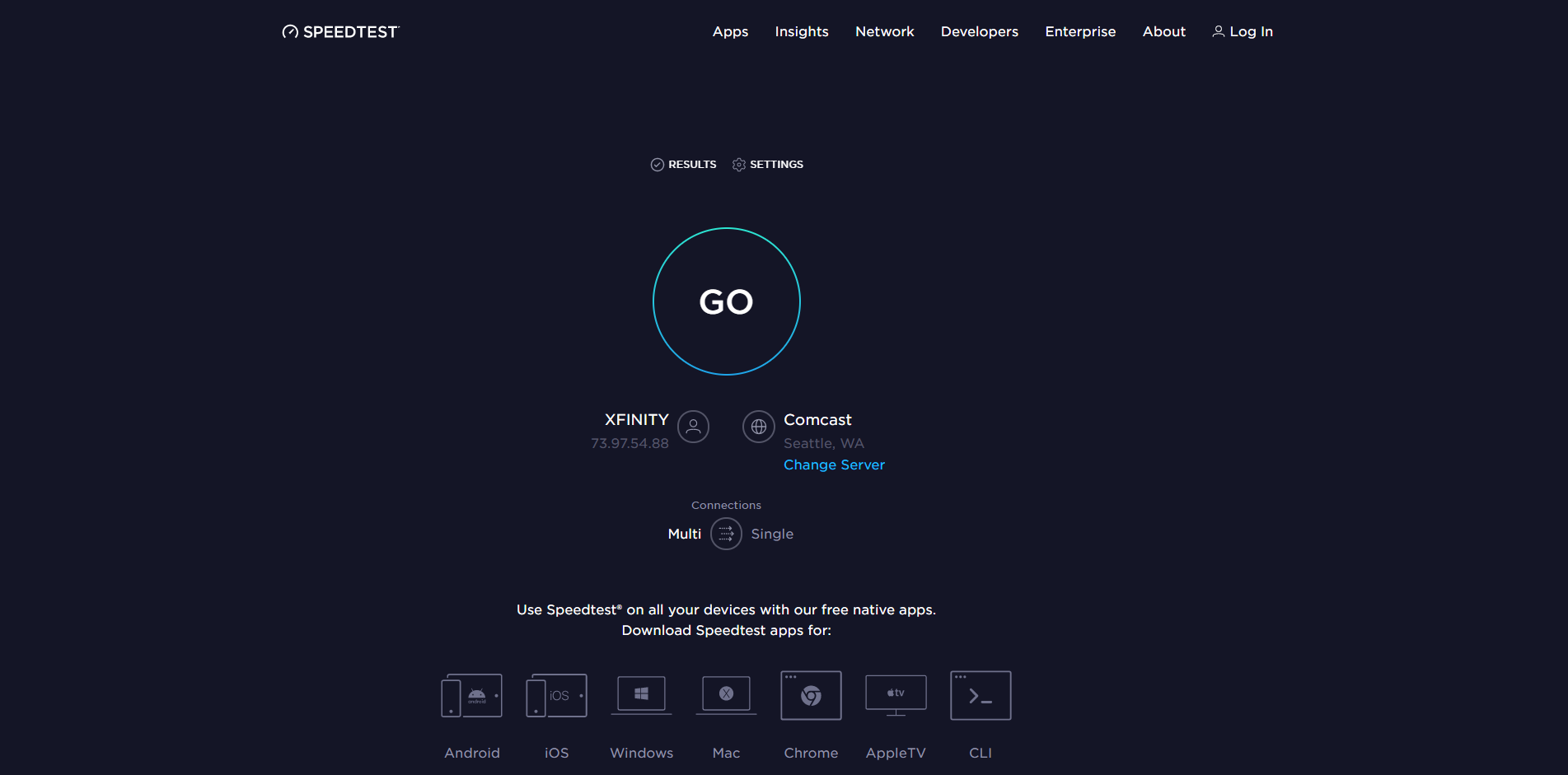Open the Developers menu

[x=979, y=31]
